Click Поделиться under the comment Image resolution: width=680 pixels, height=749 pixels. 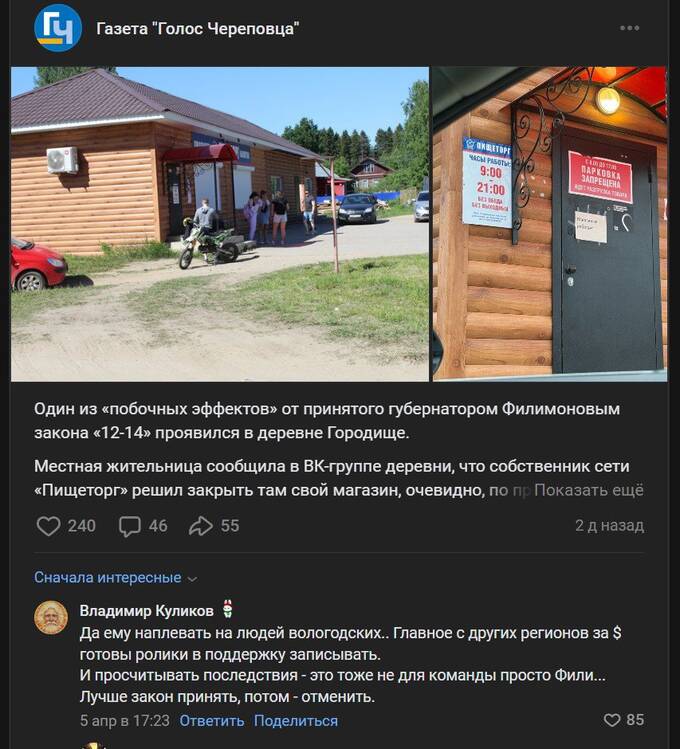coord(296,720)
